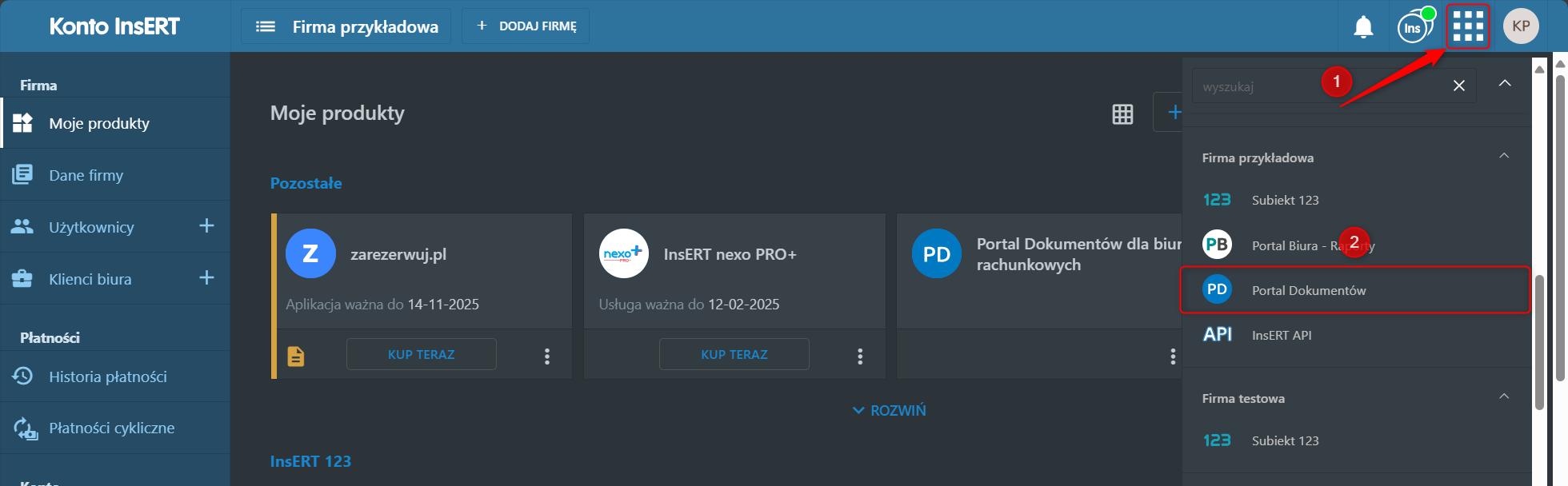Open the KP user avatar menu

[1521, 26]
